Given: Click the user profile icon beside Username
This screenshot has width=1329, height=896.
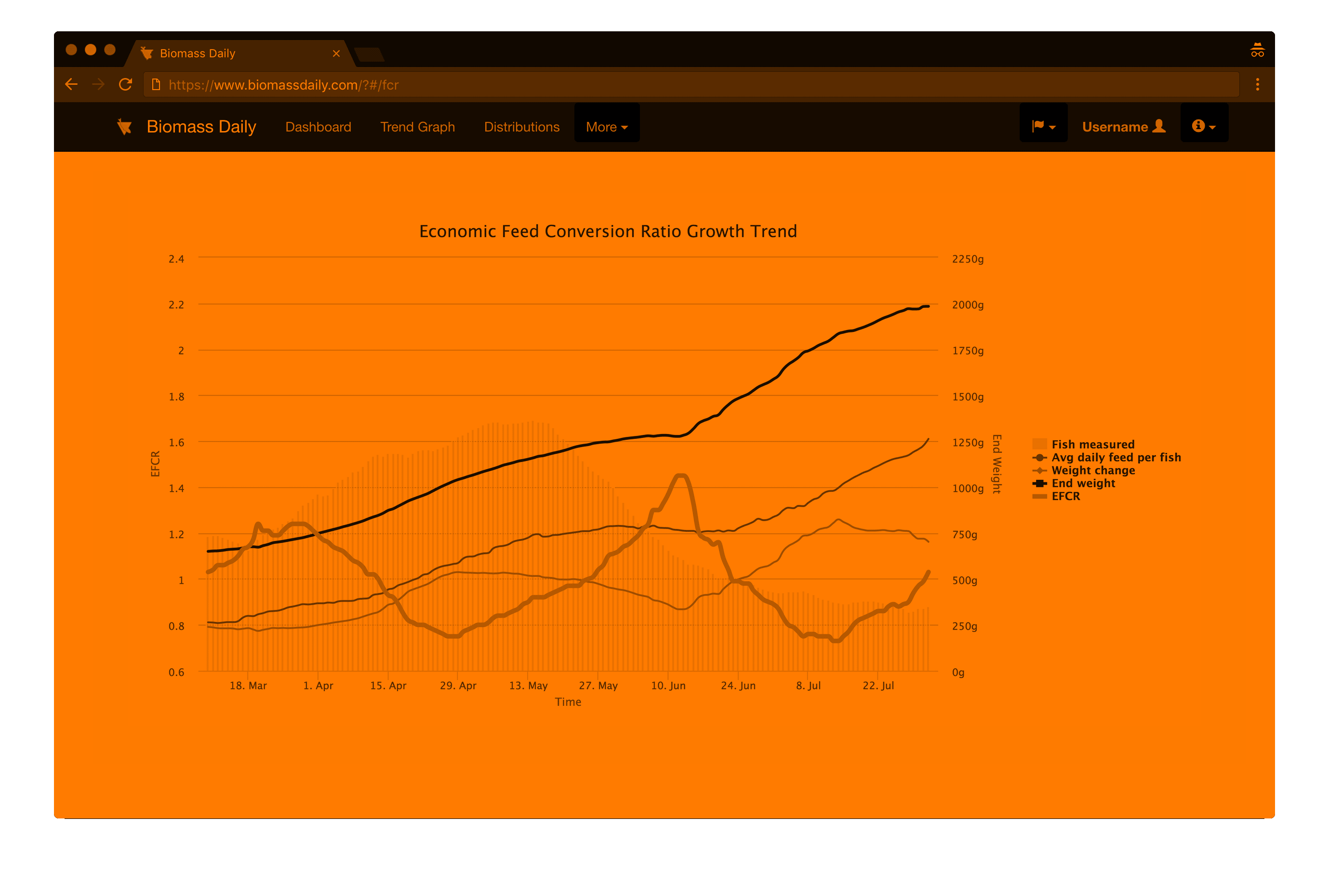Looking at the screenshot, I should 1159,126.
